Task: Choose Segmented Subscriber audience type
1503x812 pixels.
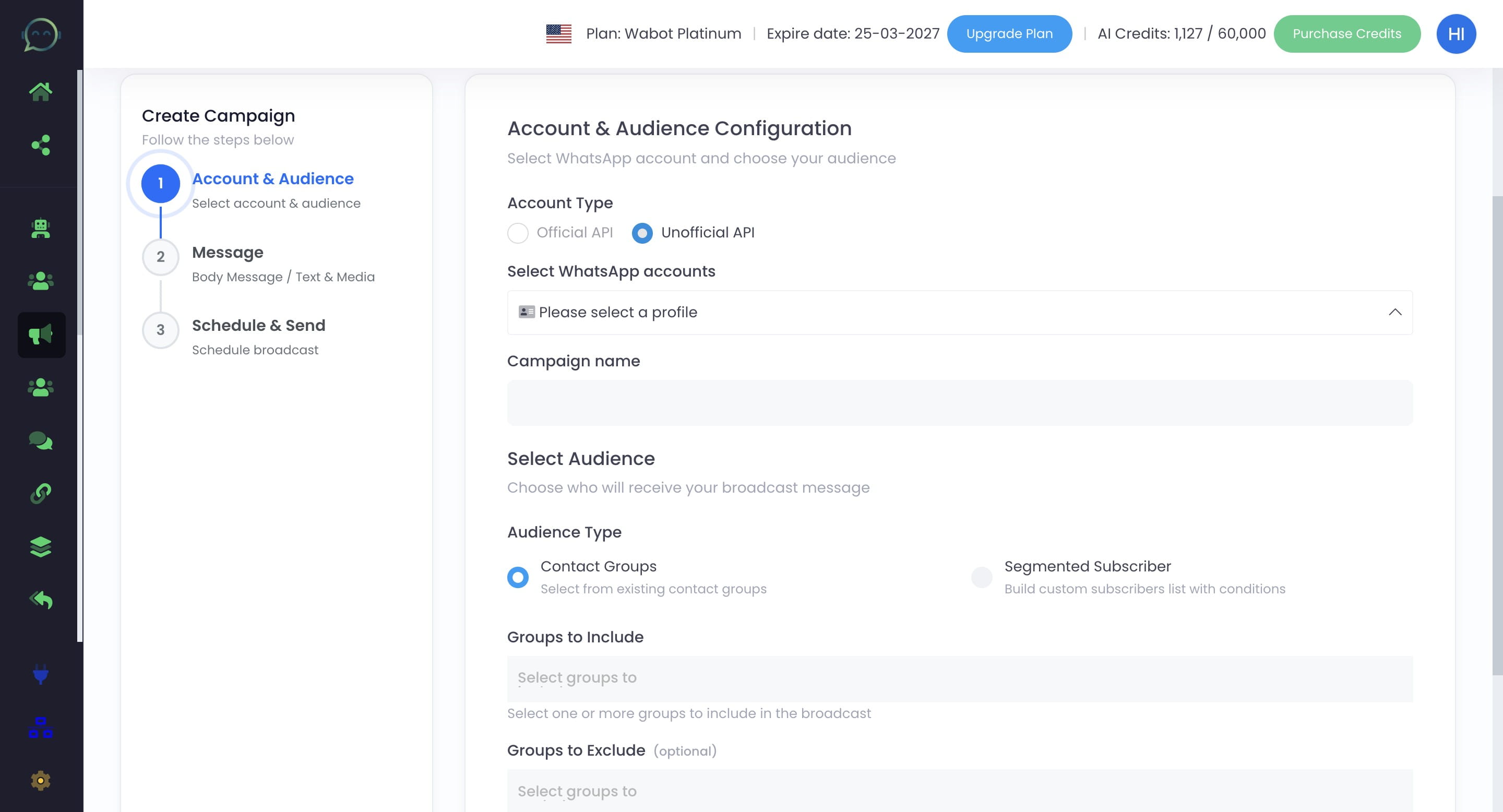Action: point(981,577)
